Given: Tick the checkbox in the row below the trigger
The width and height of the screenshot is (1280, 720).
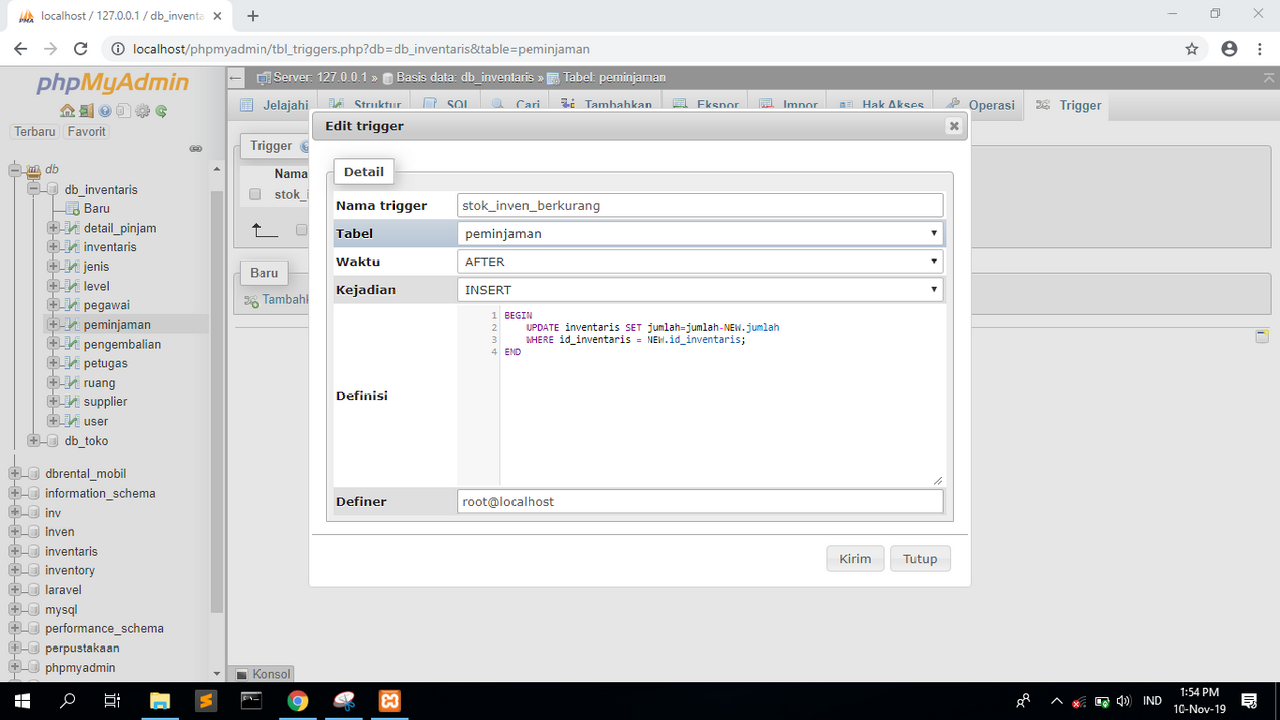Looking at the screenshot, I should [x=301, y=229].
